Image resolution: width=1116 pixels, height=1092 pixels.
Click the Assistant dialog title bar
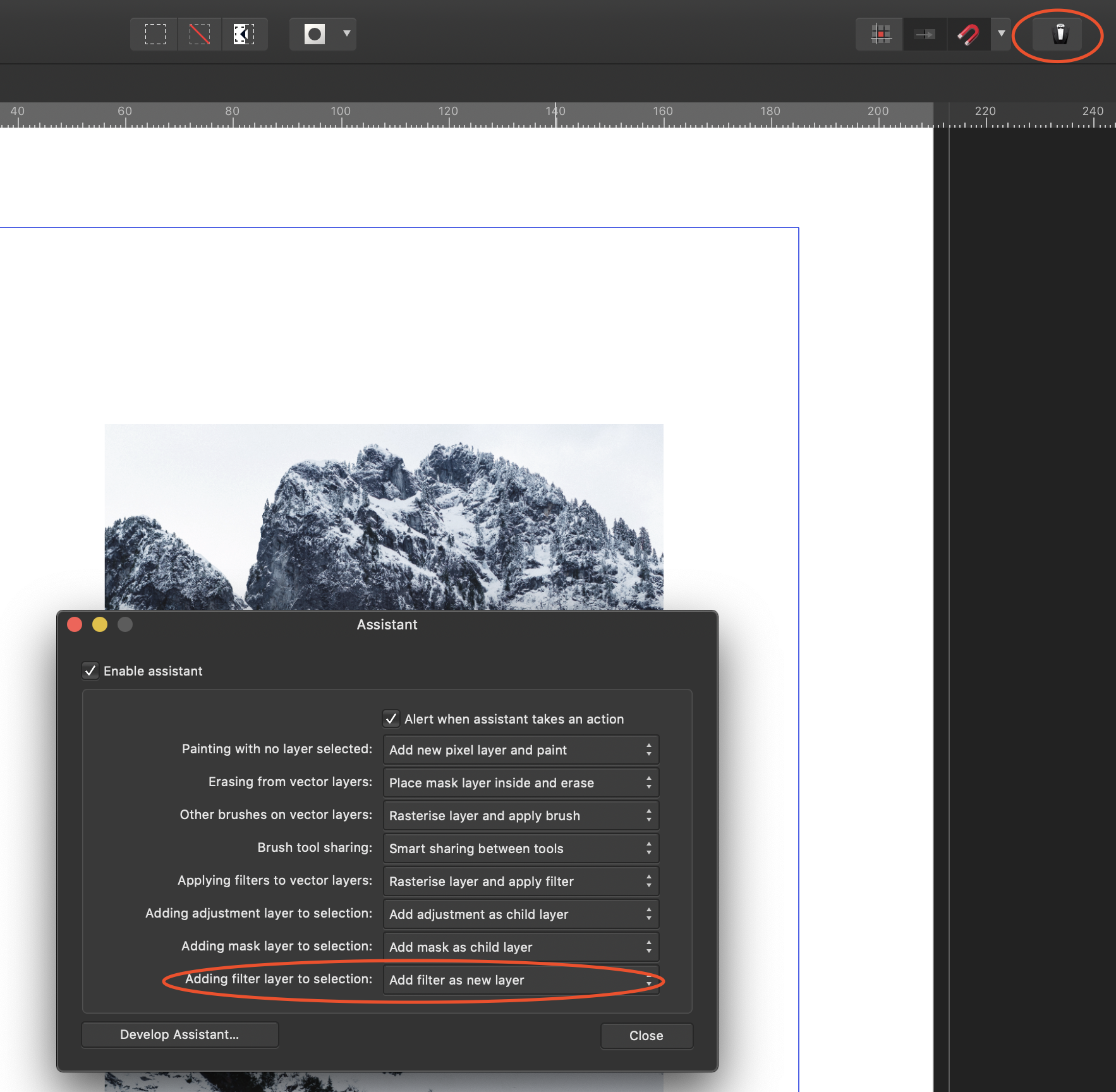[387, 624]
